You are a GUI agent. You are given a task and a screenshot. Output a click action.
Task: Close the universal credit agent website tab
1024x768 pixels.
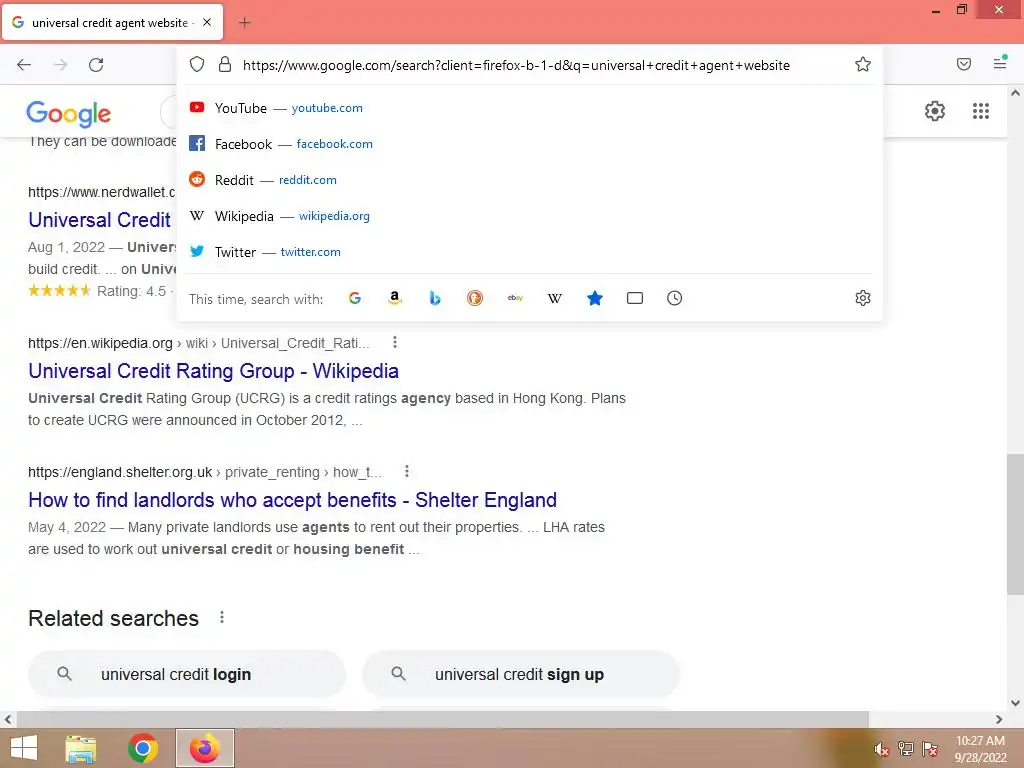tap(207, 22)
